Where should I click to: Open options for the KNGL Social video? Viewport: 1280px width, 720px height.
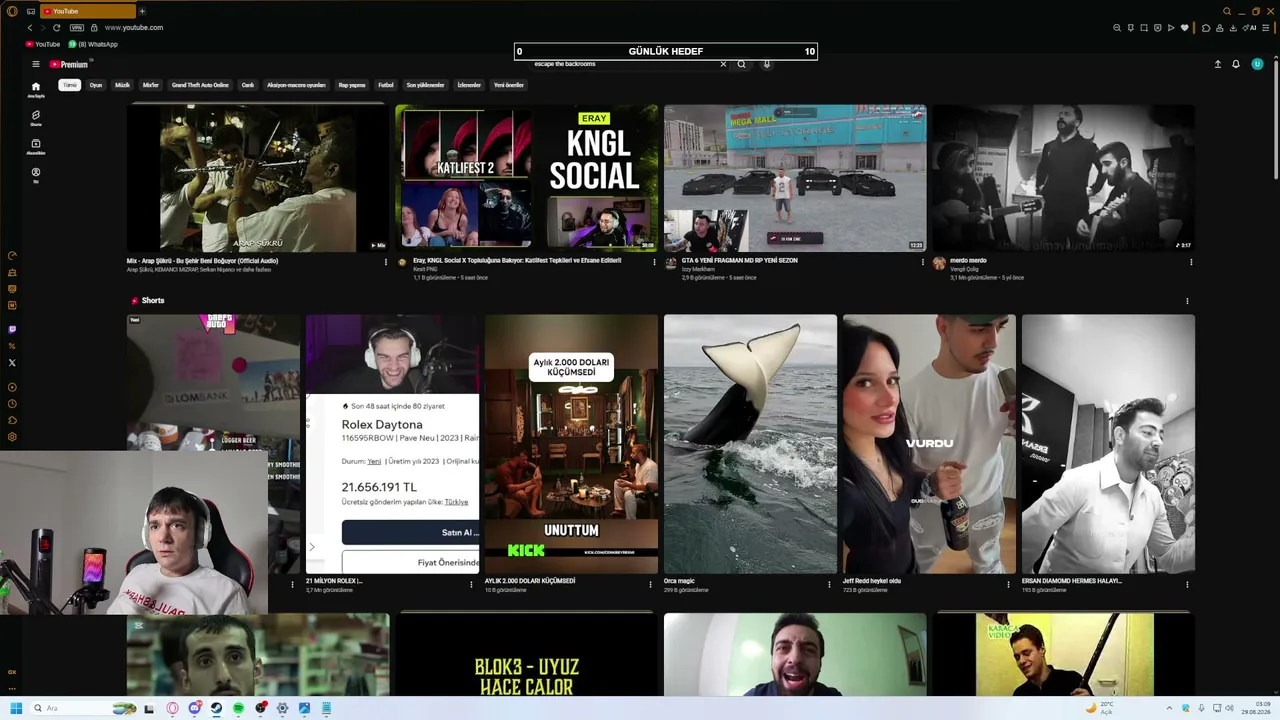[x=654, y=262]
